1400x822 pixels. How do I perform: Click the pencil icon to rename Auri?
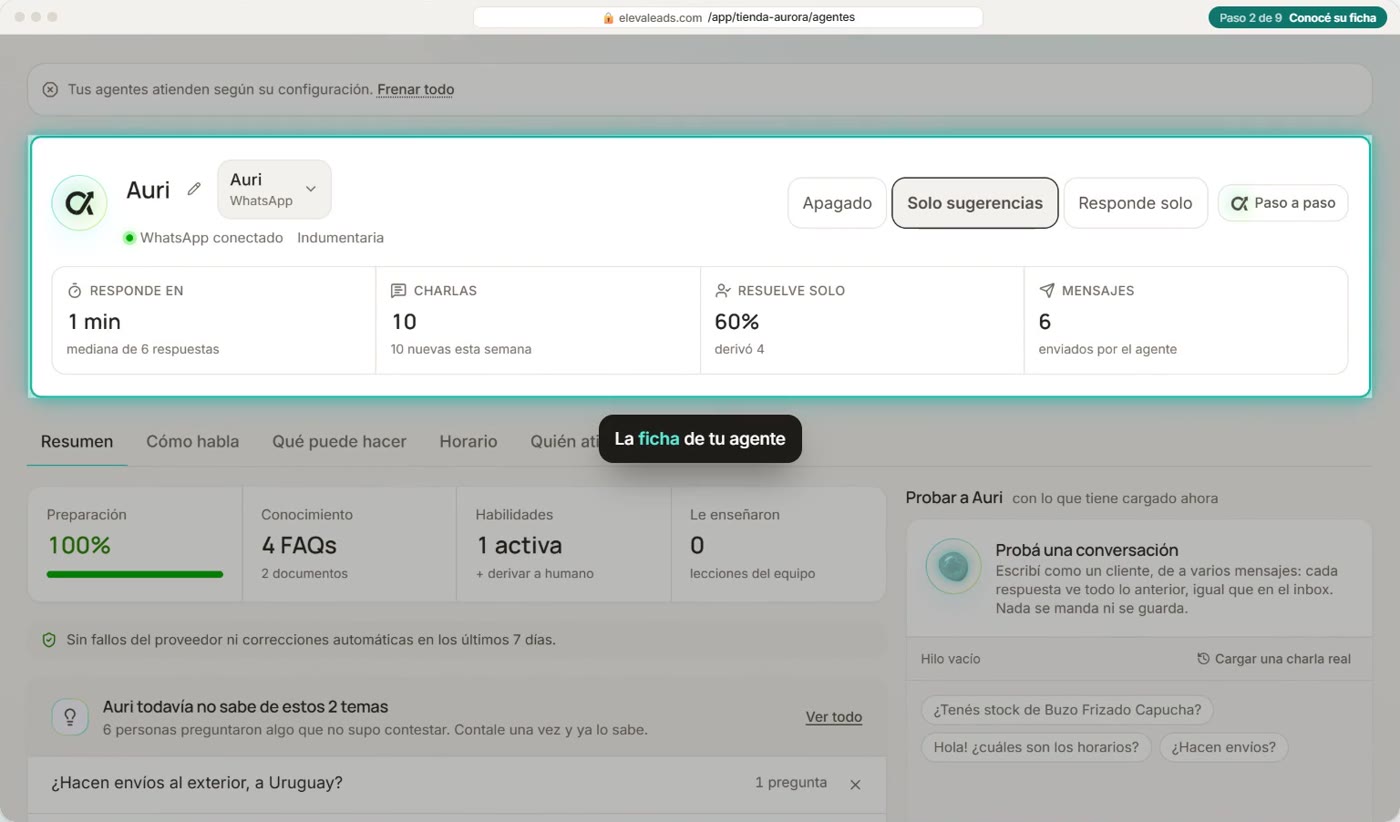coord(194,189)
